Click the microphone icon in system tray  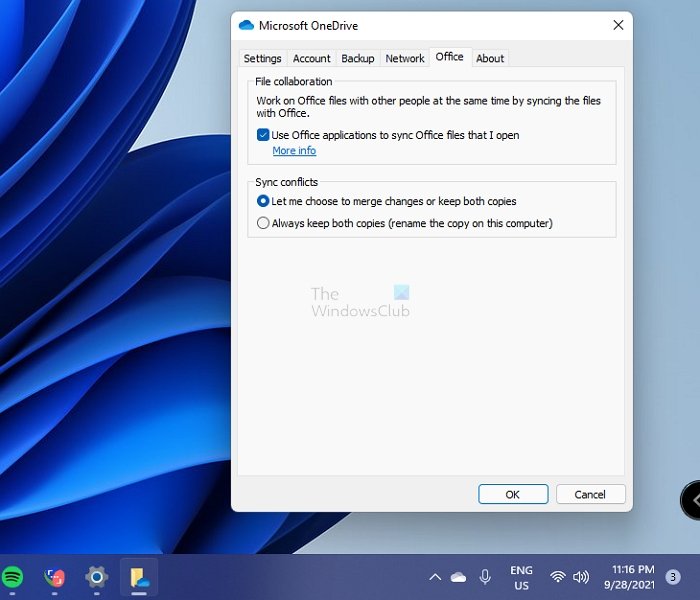(x=486, y=577)
